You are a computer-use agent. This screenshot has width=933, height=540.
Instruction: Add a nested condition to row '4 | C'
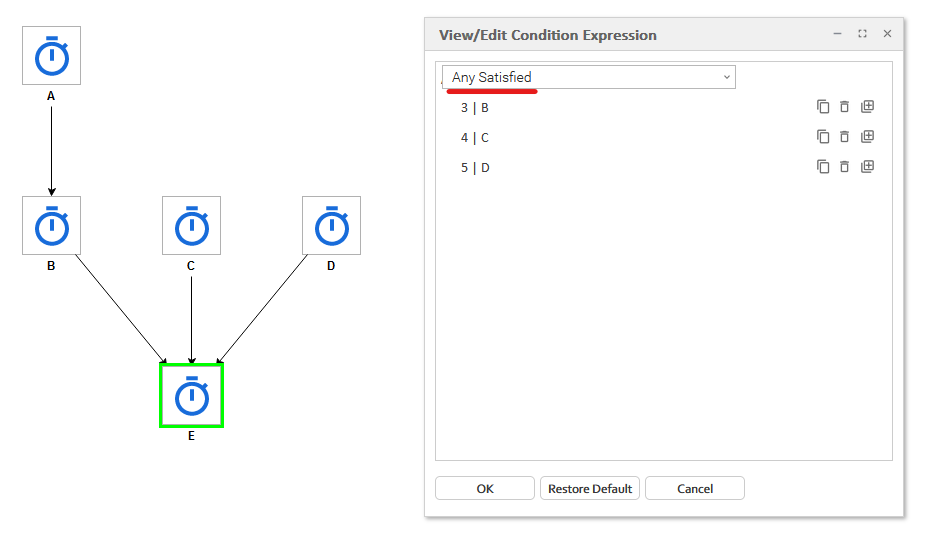867,137
